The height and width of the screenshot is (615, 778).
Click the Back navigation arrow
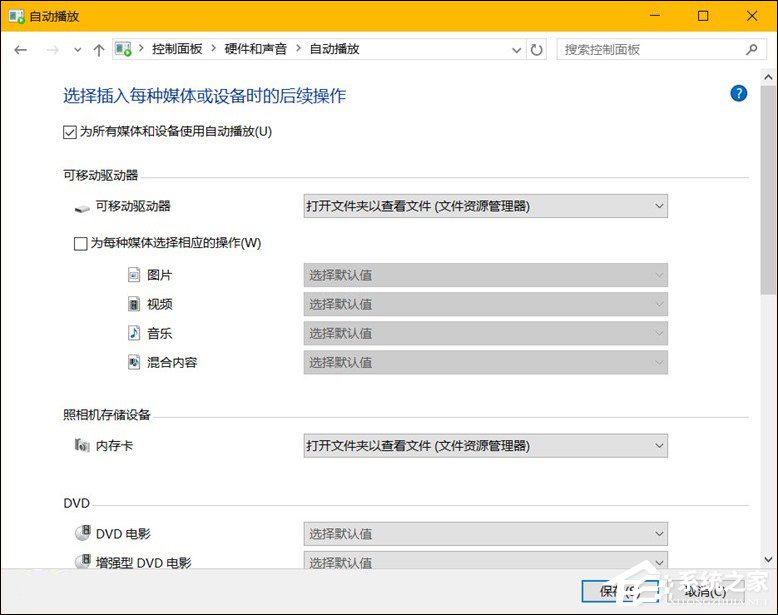[21, 49]
